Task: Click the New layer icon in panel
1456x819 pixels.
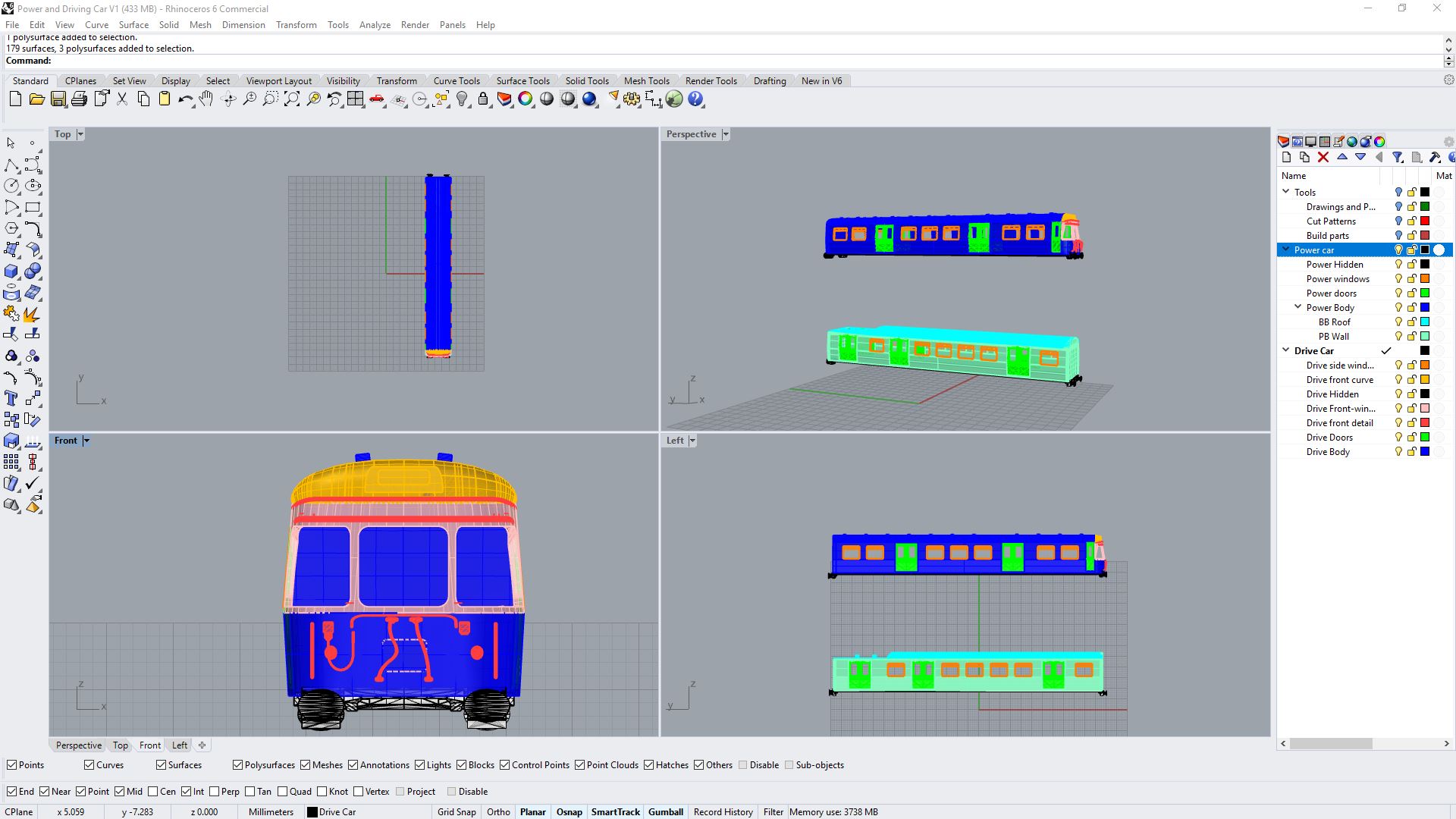Action: 1286,158
